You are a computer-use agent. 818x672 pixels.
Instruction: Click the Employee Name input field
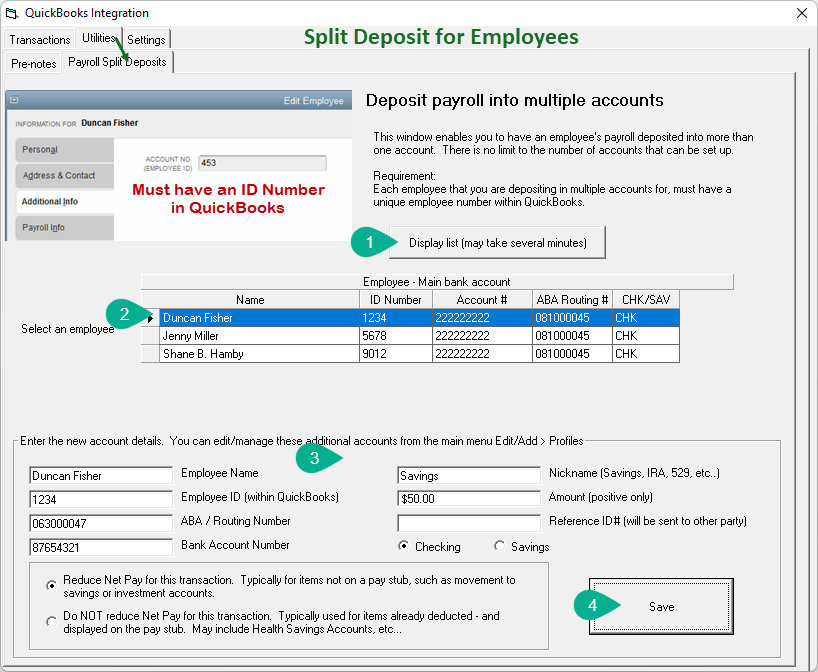[101, 475]
